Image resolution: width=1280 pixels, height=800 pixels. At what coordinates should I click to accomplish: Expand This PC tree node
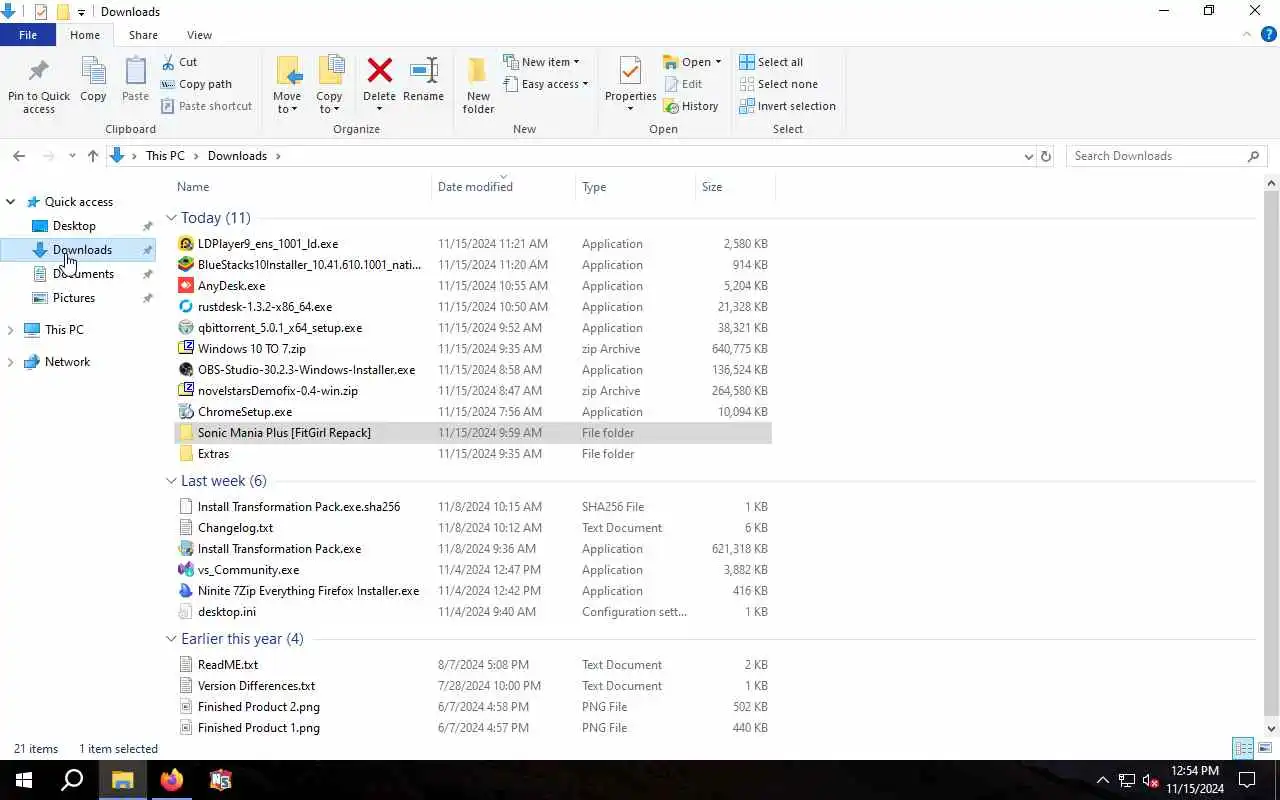pyautogui.click(x=11, y=330)
